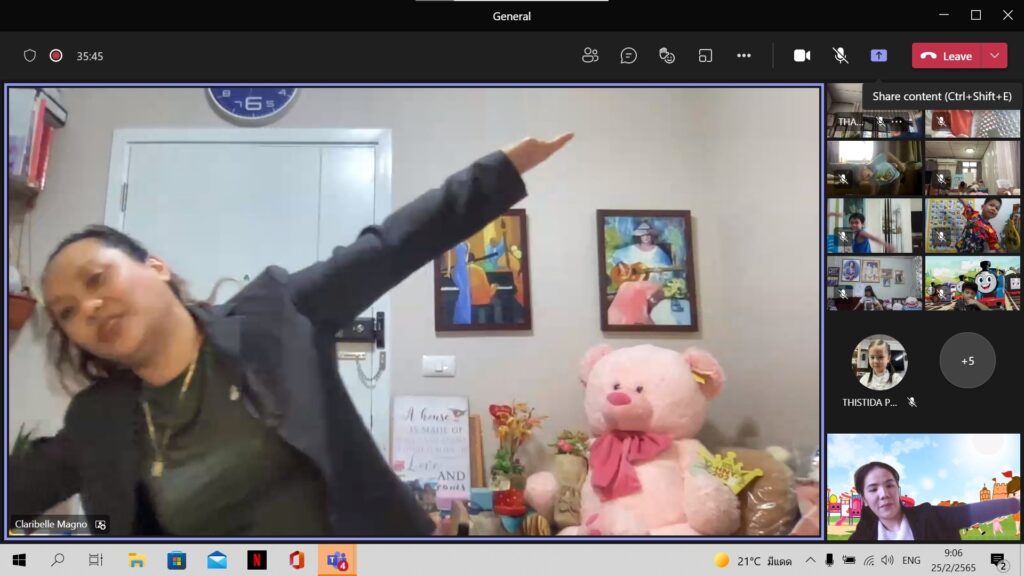Viewport: 1024px width, 576px height.
Task: Click the Share content arrow icon
Action: (x=879, y=56)
